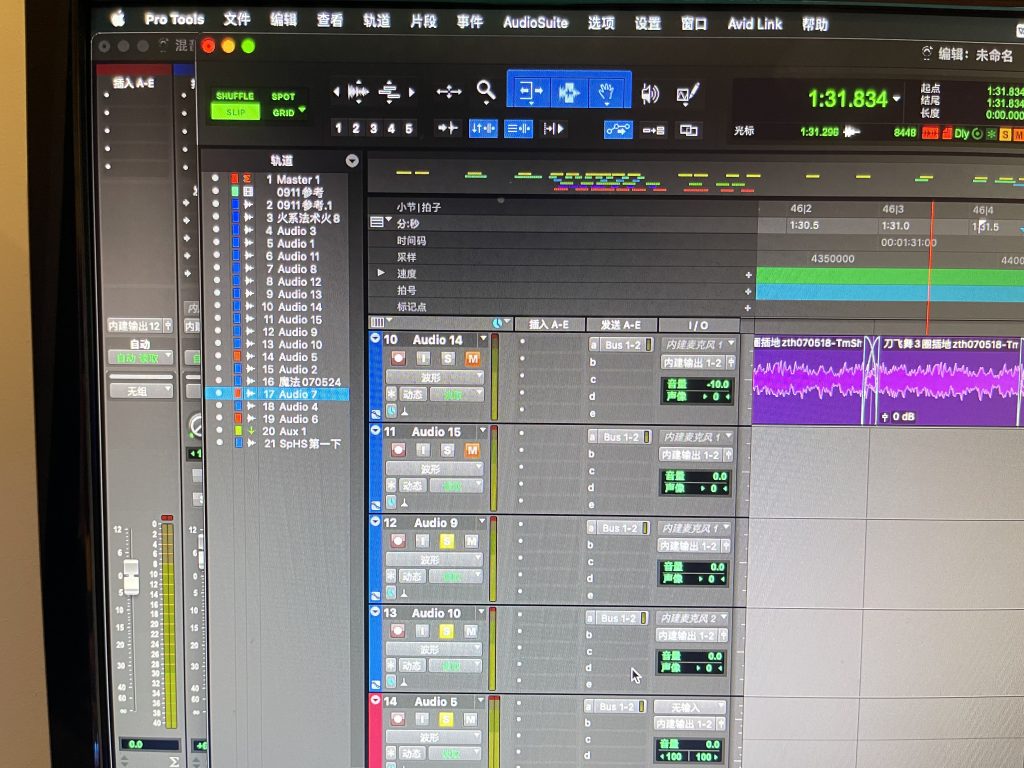
Task: Open the Avid Link menu
Action: 754,24
